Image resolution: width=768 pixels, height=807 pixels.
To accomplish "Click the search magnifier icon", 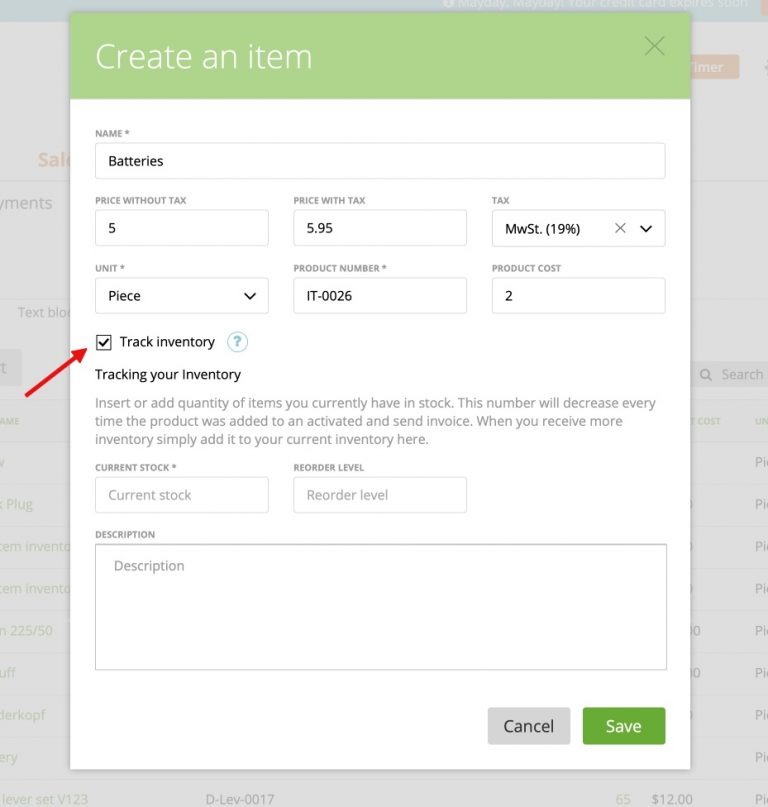I will [706, 374].
